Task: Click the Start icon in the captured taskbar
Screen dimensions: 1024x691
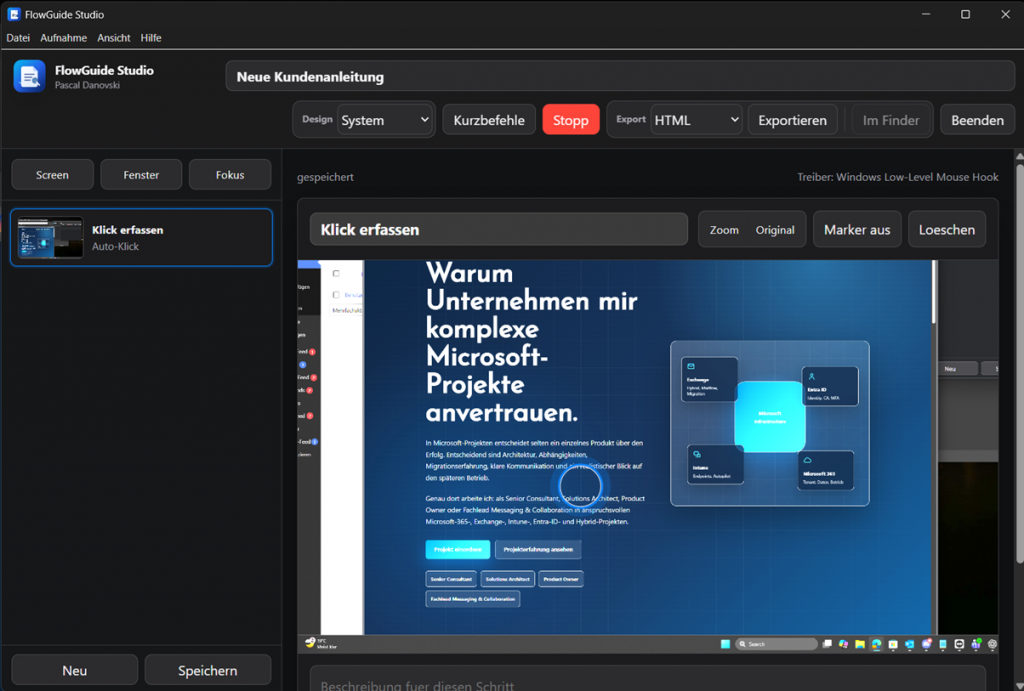Action: tap(726, 644)
